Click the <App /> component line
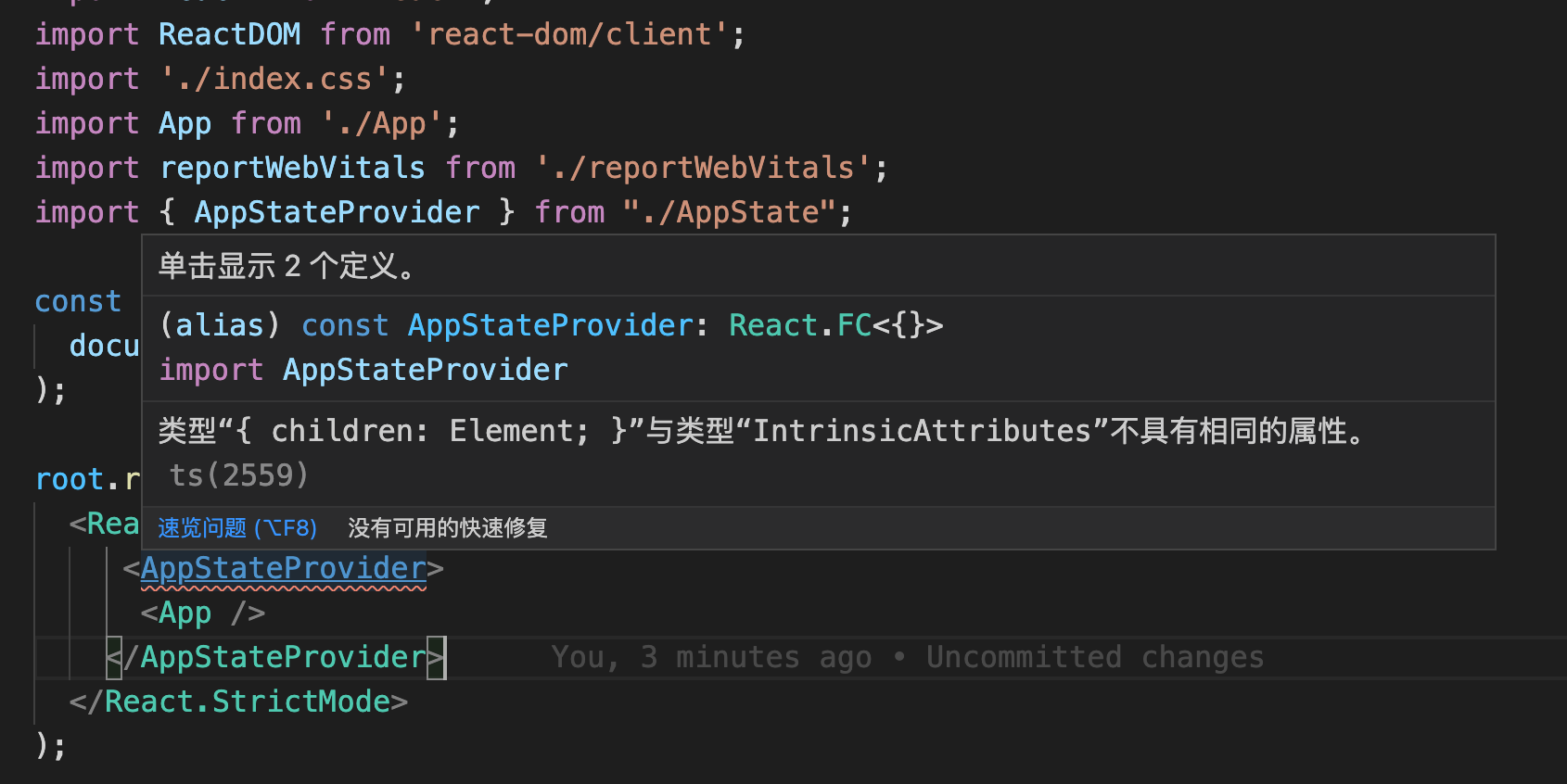Image resolution: width=1567 pixels, height=784 pixels. click(x=203, y=613)
